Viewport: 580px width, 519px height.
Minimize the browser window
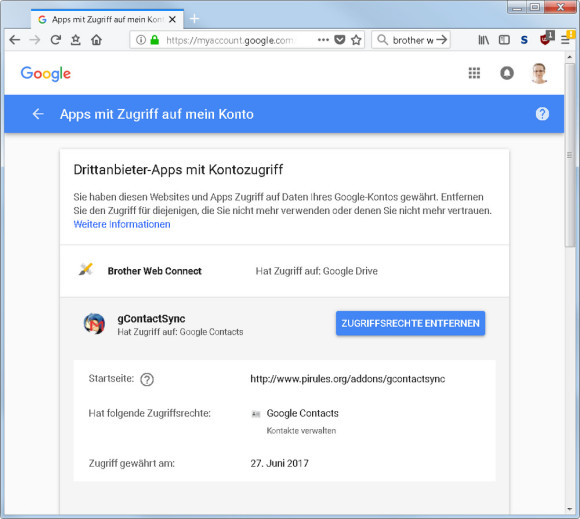pos(517,7)
